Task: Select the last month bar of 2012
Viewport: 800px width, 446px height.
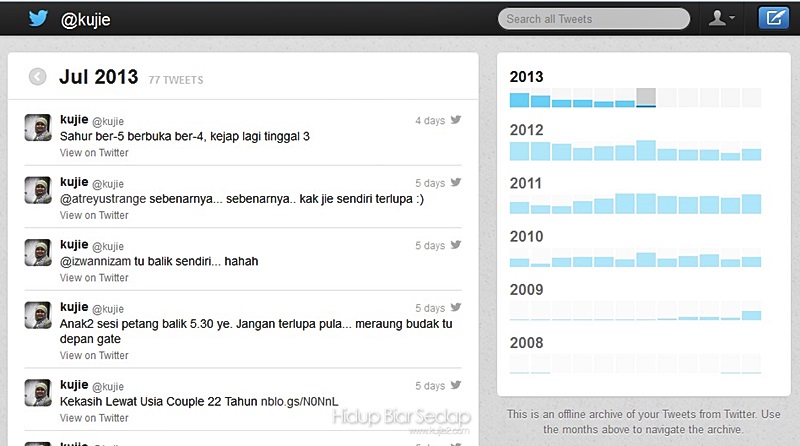Action: pos(751,153)
